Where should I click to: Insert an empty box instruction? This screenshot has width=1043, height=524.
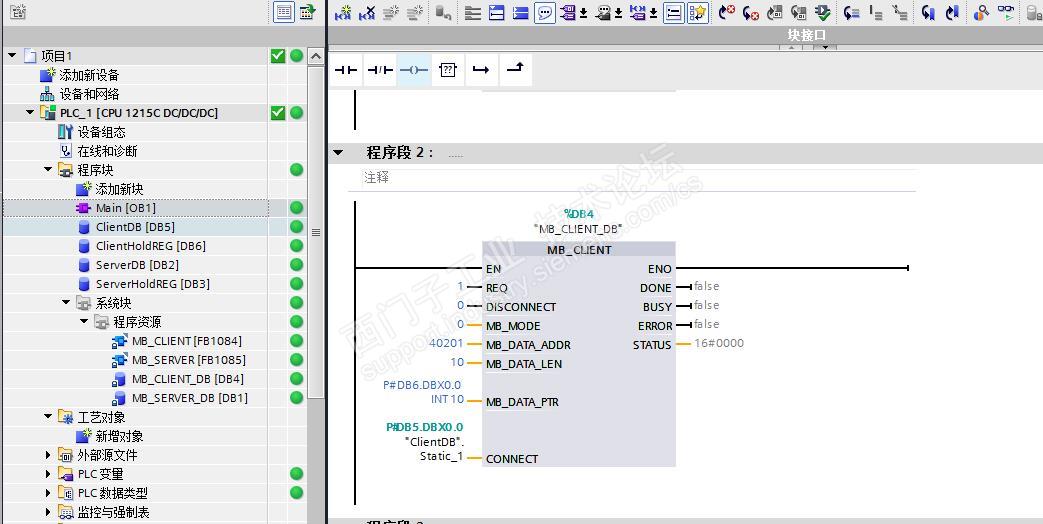click(x=448, y=70)
